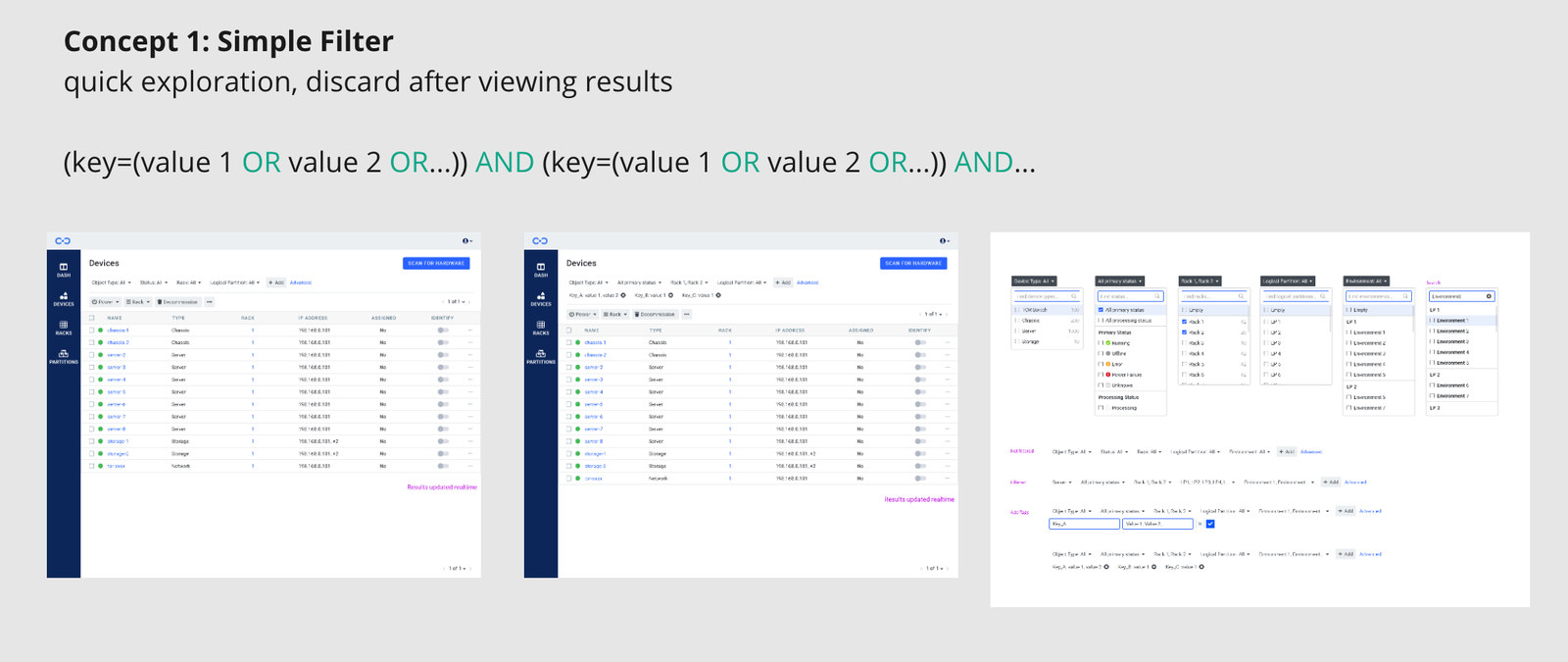The image size is (1568, 662).
Task: Check the Running status checkbox
Action: (x=1102, y=343)
